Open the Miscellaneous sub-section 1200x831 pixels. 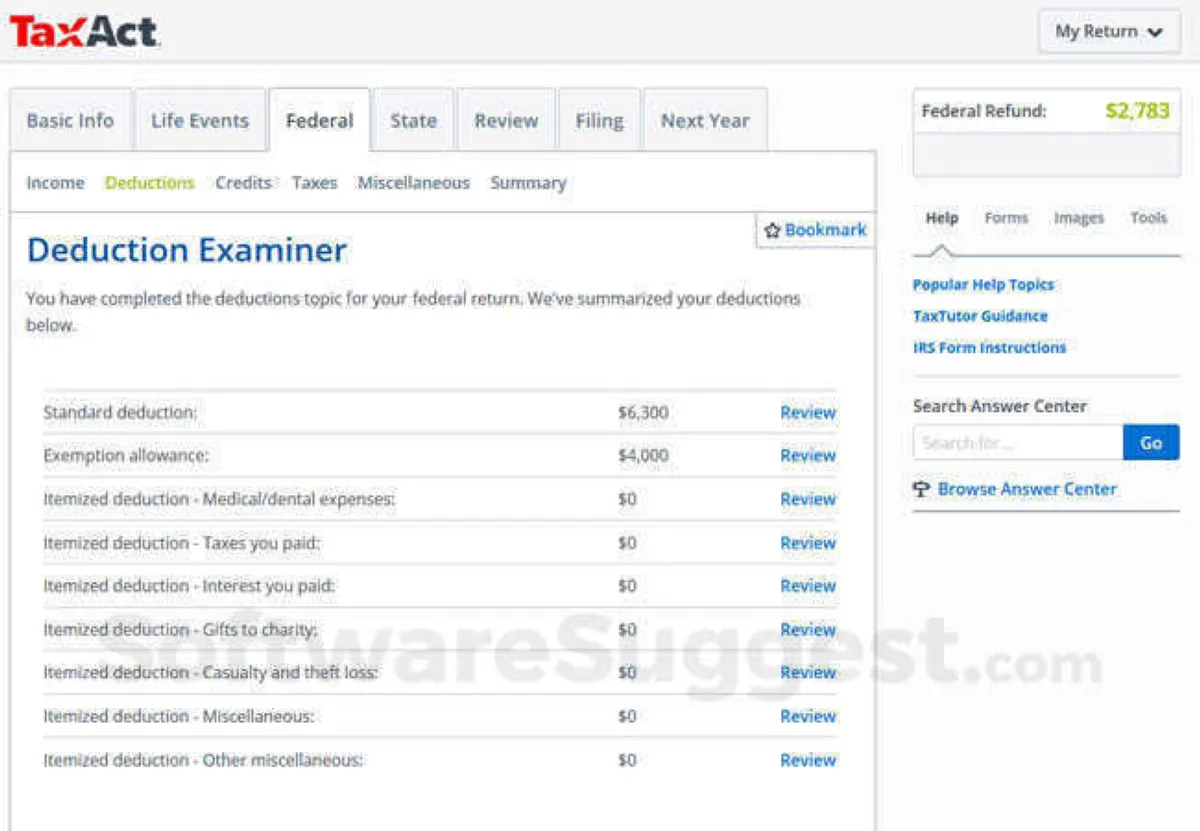coord(414,183)
